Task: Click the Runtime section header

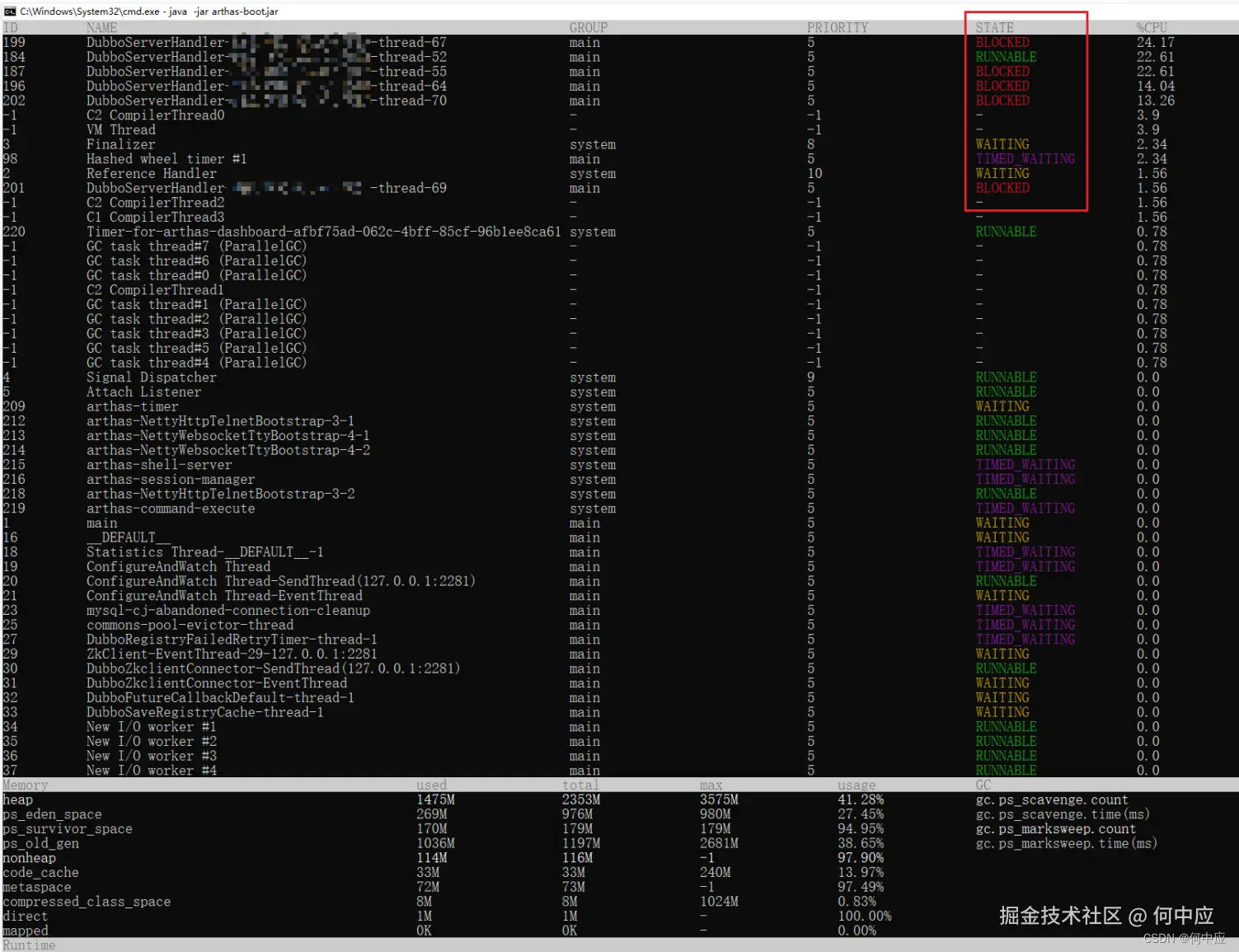Action: coord(30,945)
